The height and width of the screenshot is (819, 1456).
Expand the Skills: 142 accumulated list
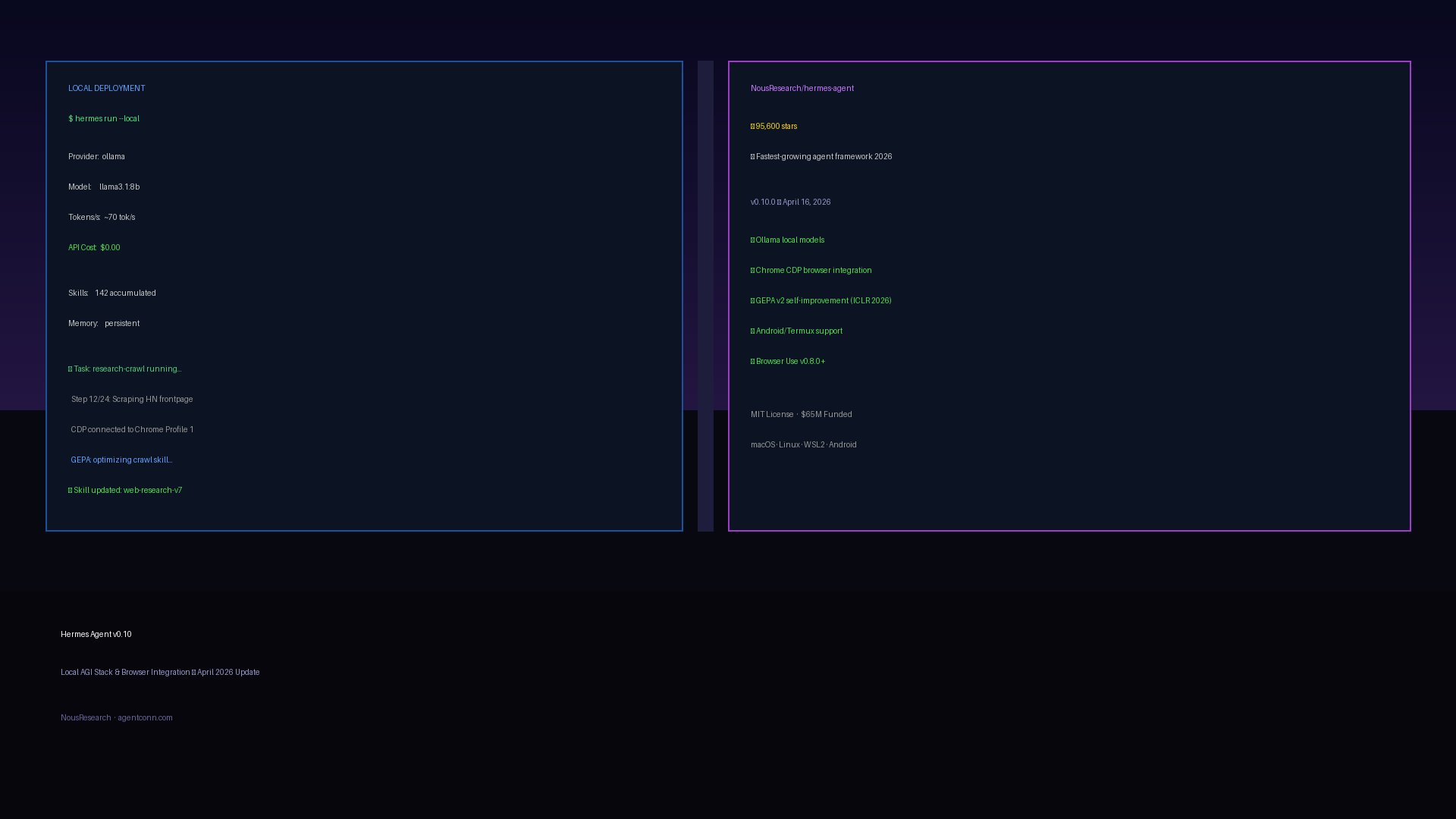click(x=111, y=293)
